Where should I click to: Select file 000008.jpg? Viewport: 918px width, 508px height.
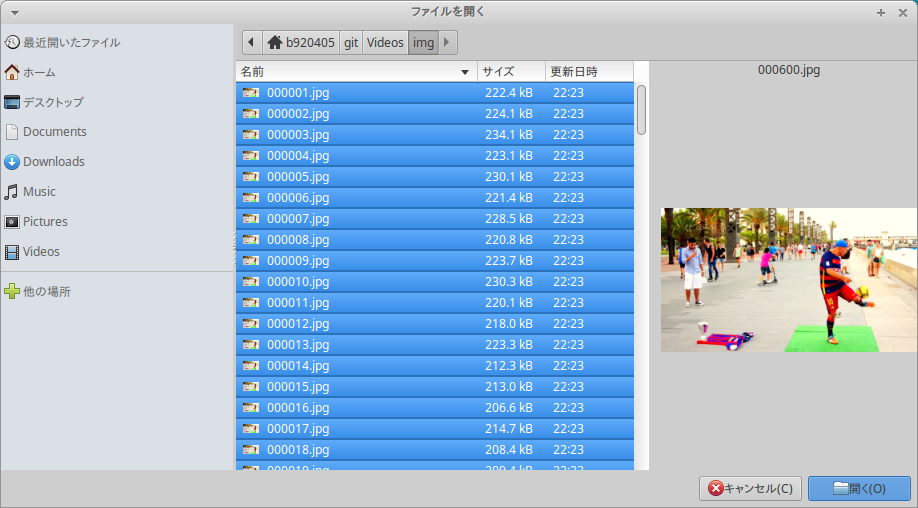click(435, 239)
